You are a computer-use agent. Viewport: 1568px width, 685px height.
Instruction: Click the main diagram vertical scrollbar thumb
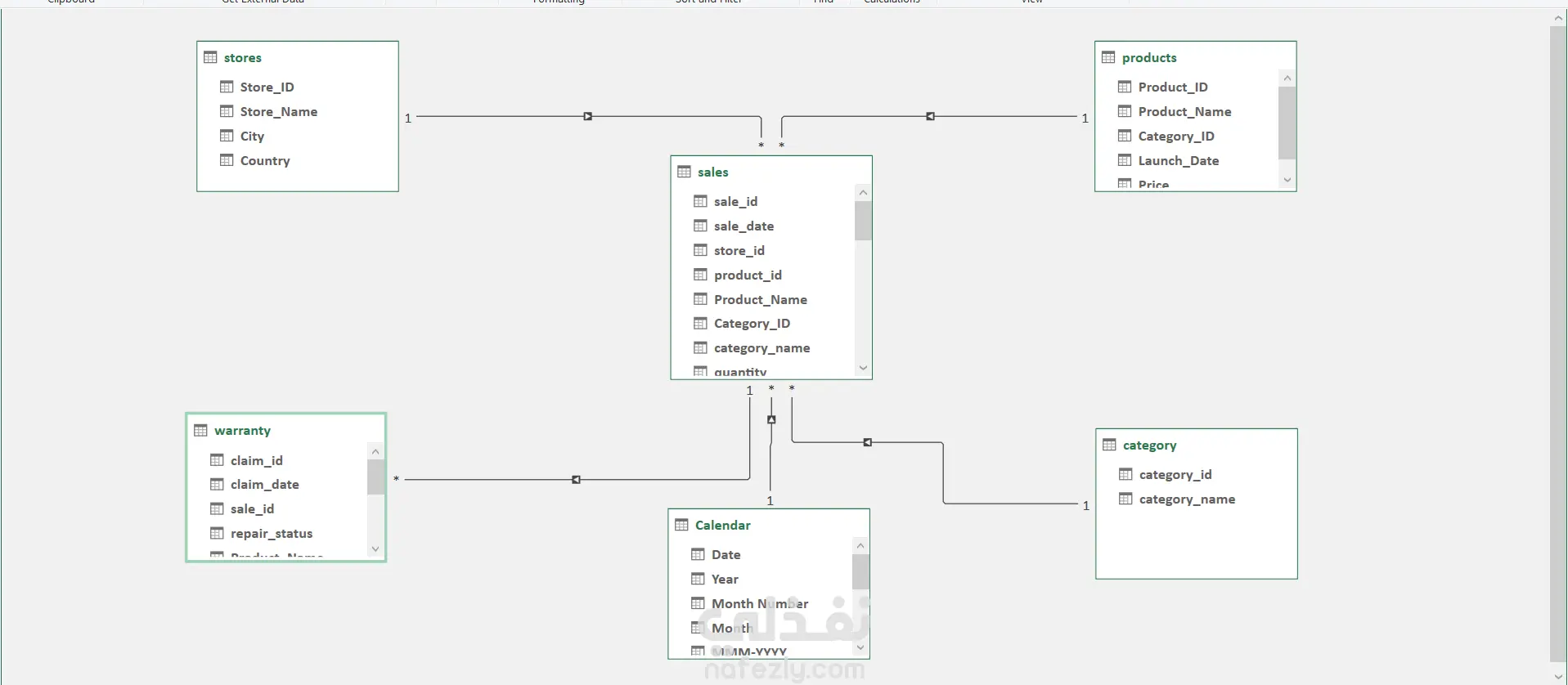(x=1558, y=343)
